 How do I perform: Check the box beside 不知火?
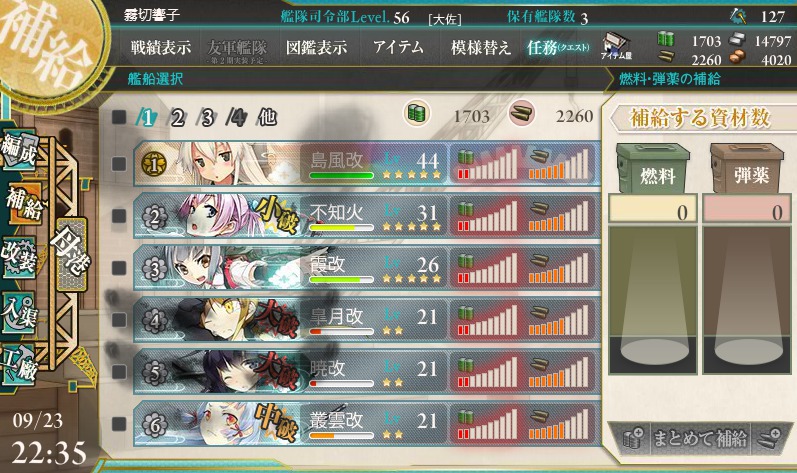point(119,215)
